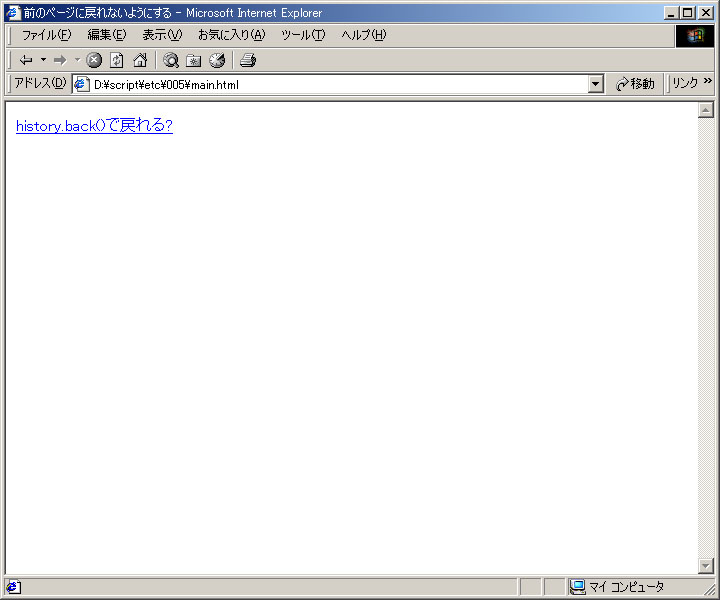720x600 pixels.
Task: Close the Internet Explorer window
Action: tap(706, 13)
